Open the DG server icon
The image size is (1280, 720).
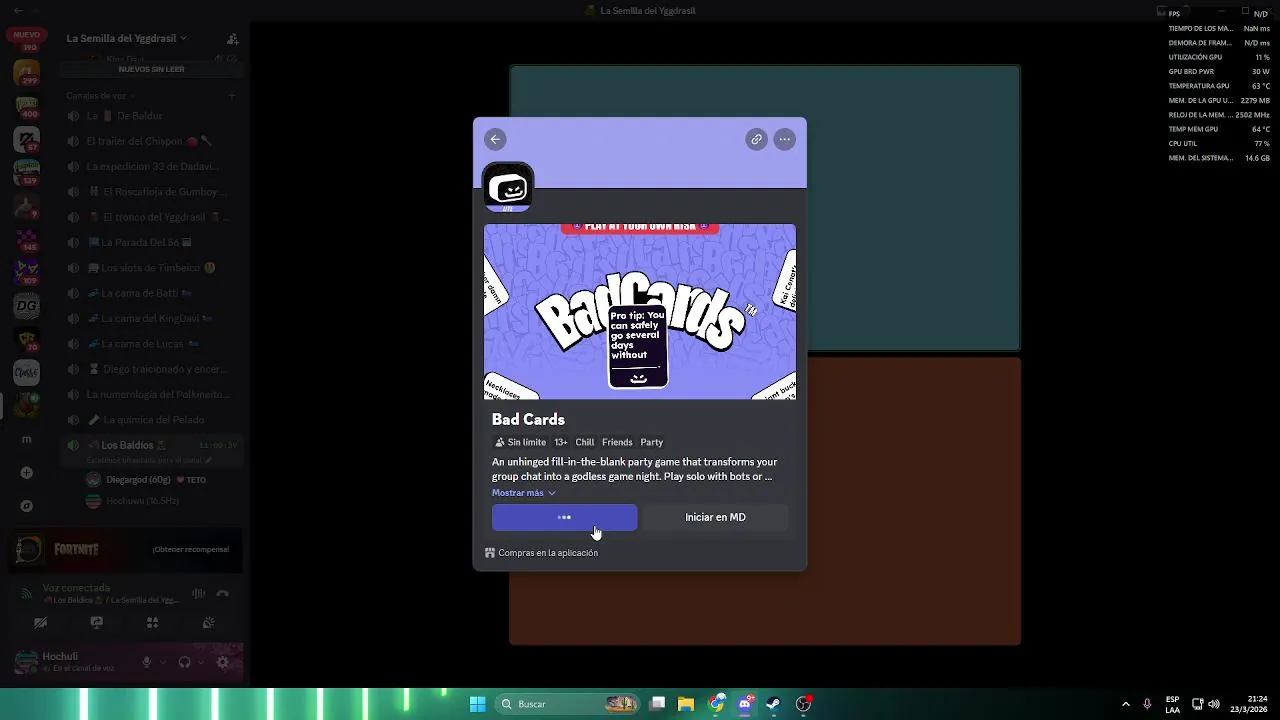tap(27, 307)
